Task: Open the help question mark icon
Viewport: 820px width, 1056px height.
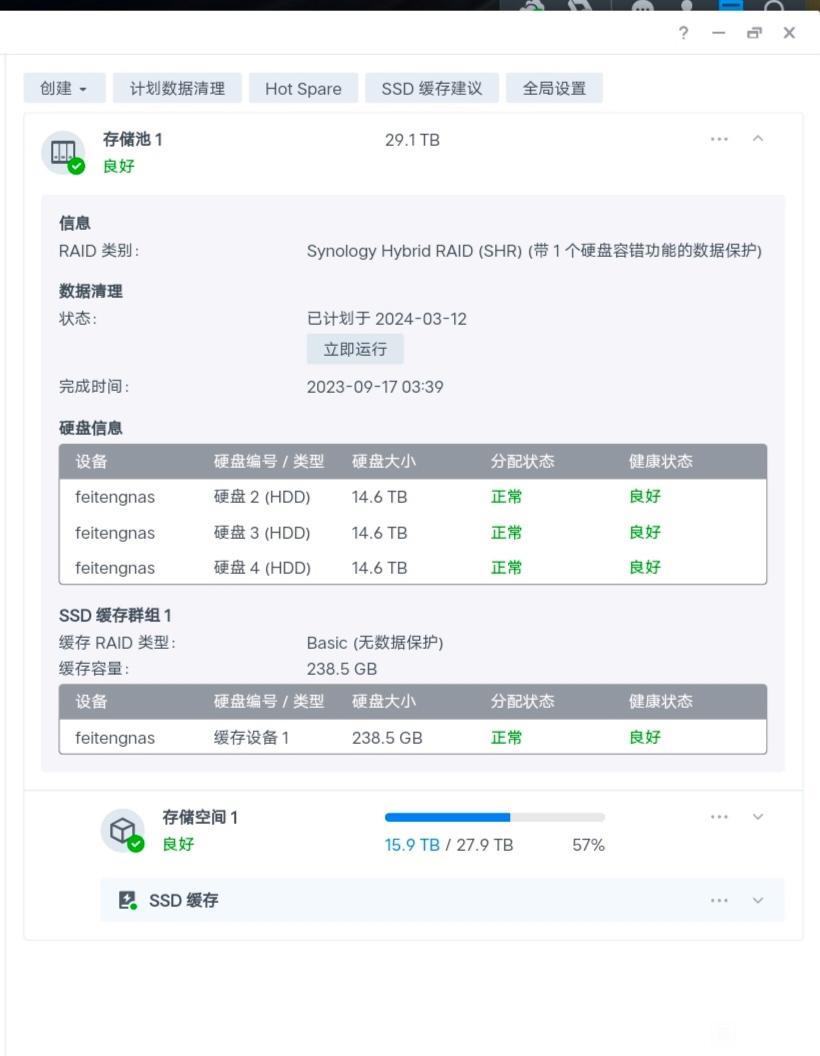Action: pyautogui.click(x=683, y=33)
